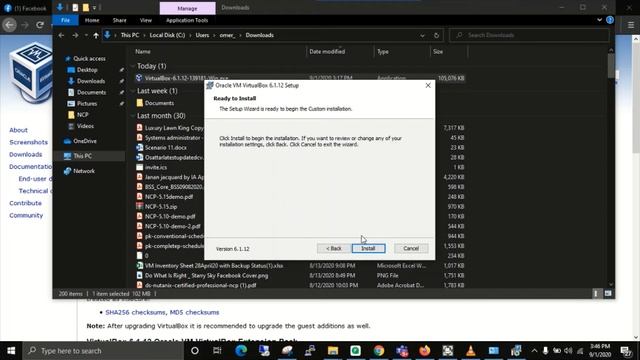
Task: Select the invite.ics file
Action: coord(156,167)
